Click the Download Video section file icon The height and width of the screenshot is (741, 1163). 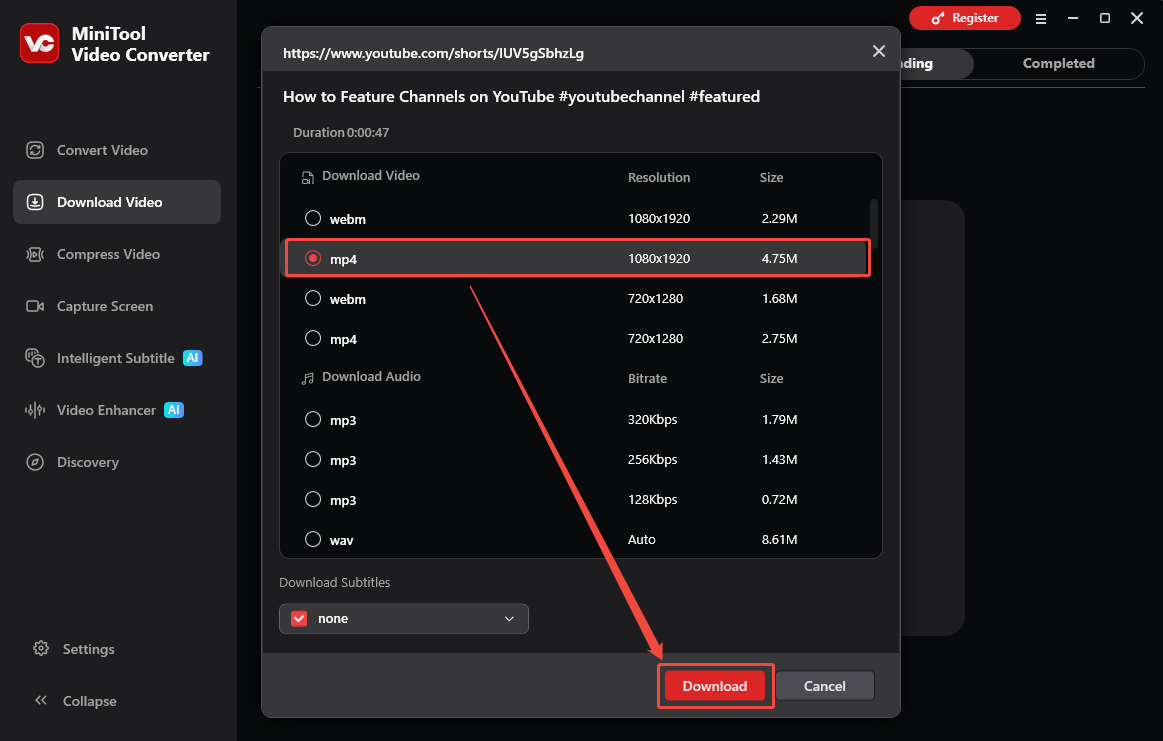tap(307, 177)
